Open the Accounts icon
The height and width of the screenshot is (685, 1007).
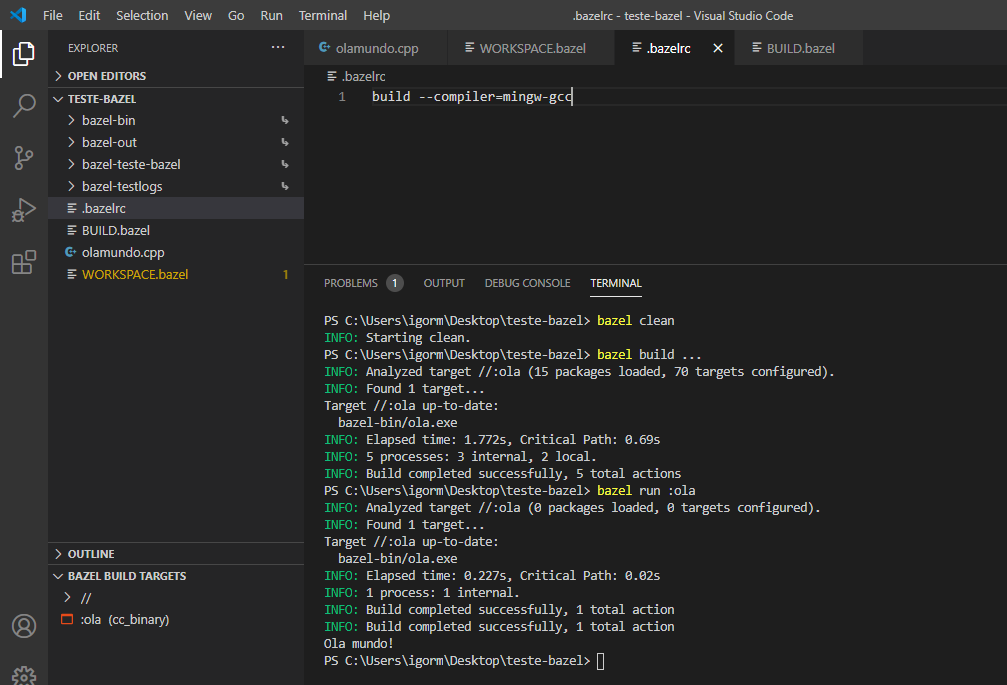[24, 626]
